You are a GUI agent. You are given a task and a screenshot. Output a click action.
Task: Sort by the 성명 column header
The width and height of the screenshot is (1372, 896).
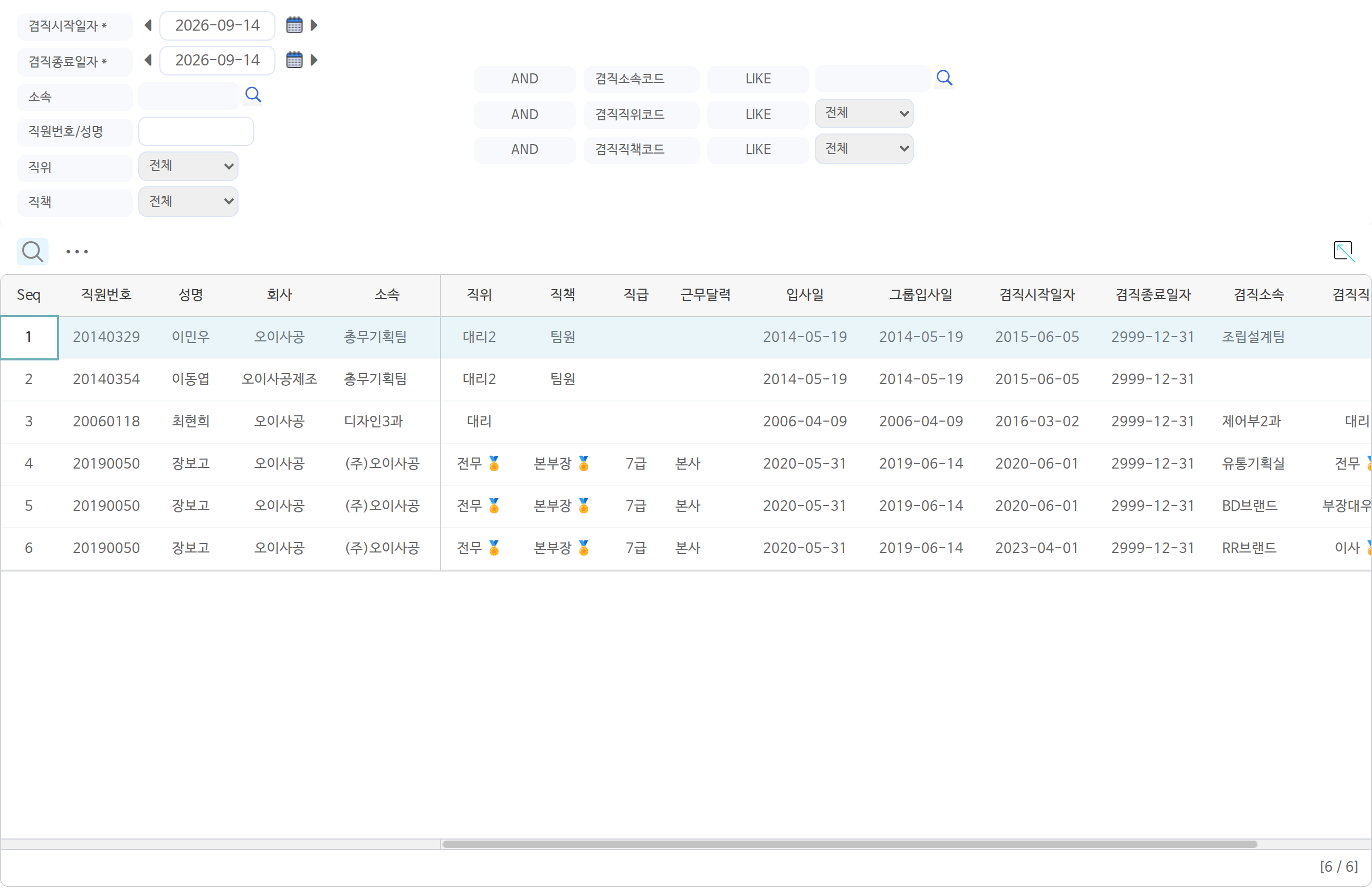coord(191,294)
